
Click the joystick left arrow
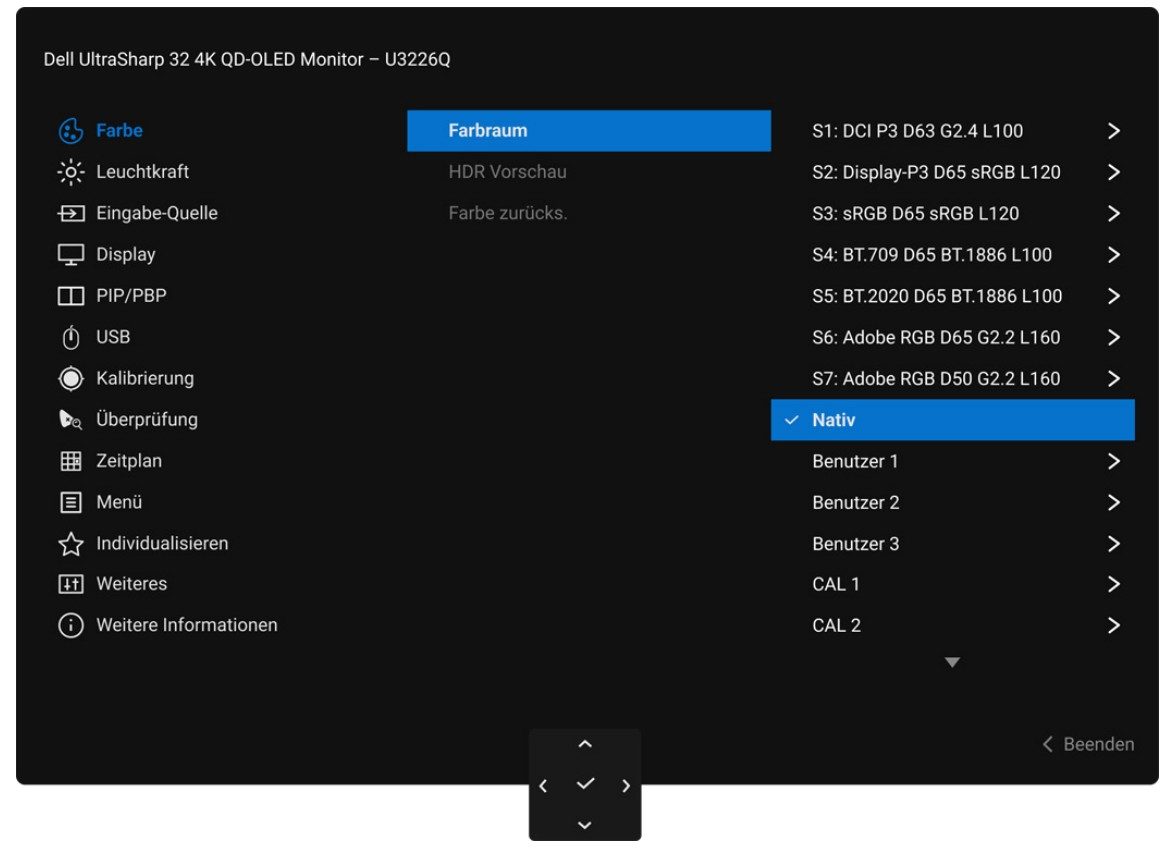pyautogui.click(x=543, y=786)
